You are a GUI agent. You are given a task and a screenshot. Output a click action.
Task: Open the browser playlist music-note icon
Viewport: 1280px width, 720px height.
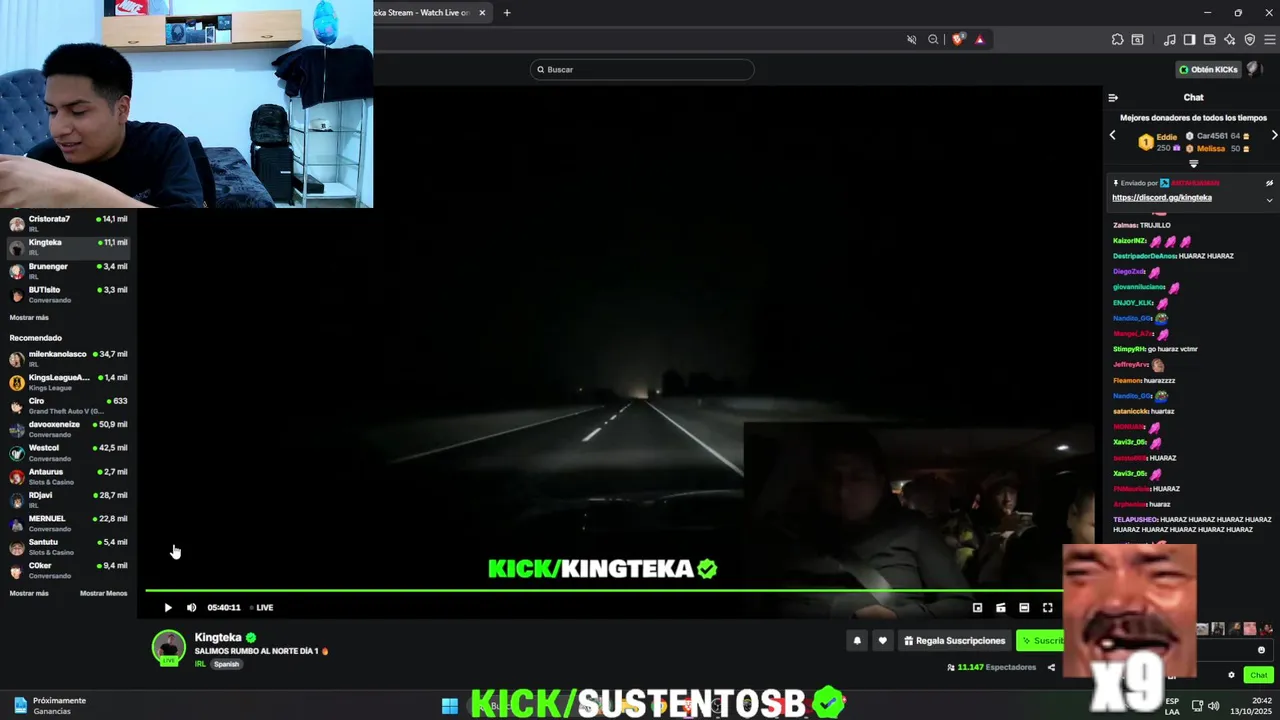click(1169, 40)
